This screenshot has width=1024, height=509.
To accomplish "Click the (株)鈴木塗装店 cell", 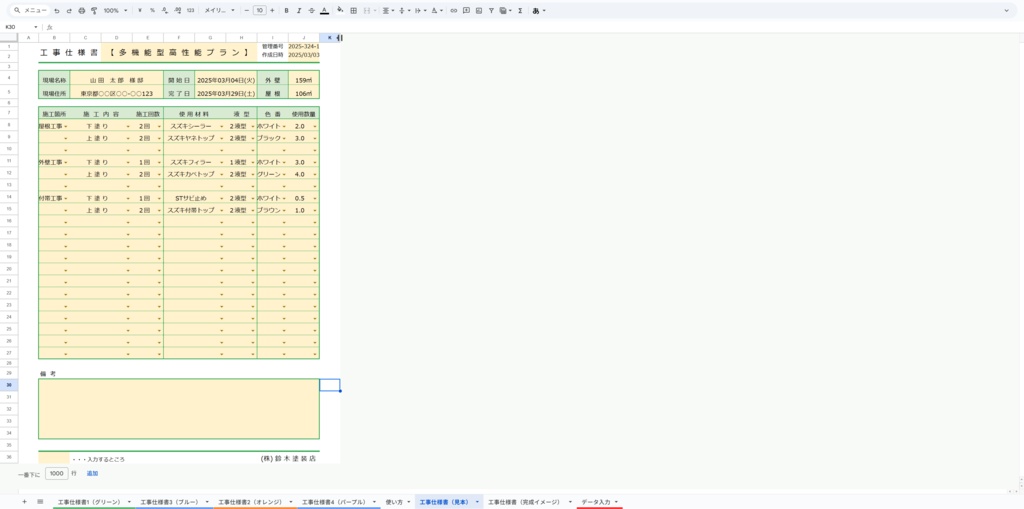I will coord(288,459).
